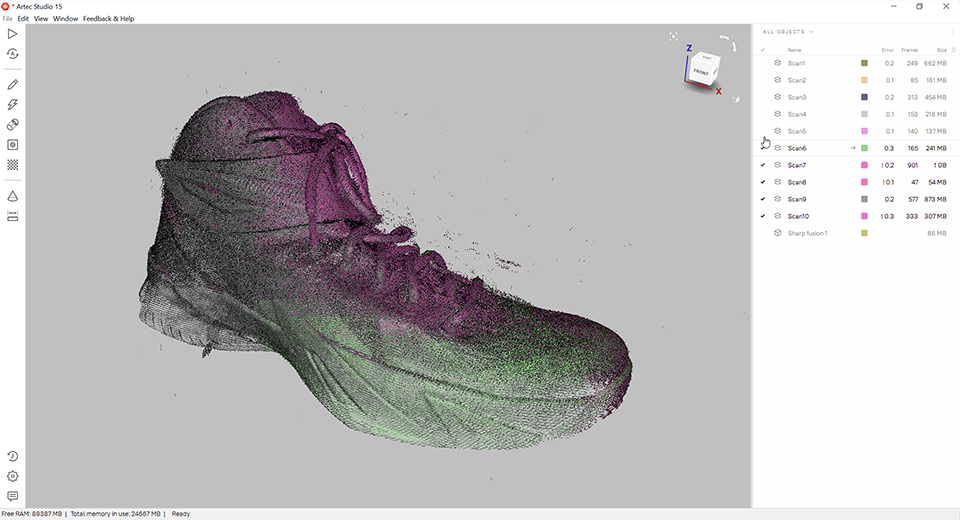The width and height of the screenshot is (960, 520).
Task: Open the Fix holes tool
Action: pyautogui.click(x=12, y=145)
